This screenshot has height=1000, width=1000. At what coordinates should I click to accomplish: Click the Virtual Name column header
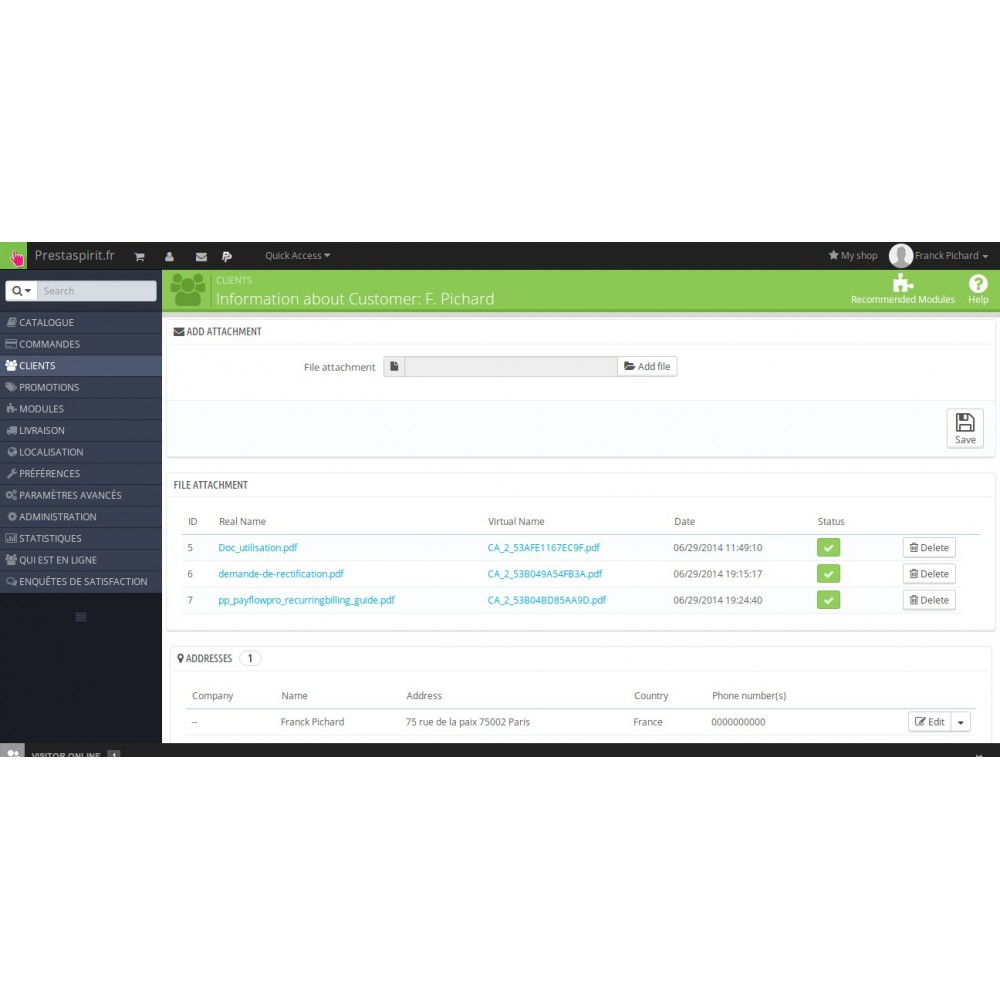(516, 522)
